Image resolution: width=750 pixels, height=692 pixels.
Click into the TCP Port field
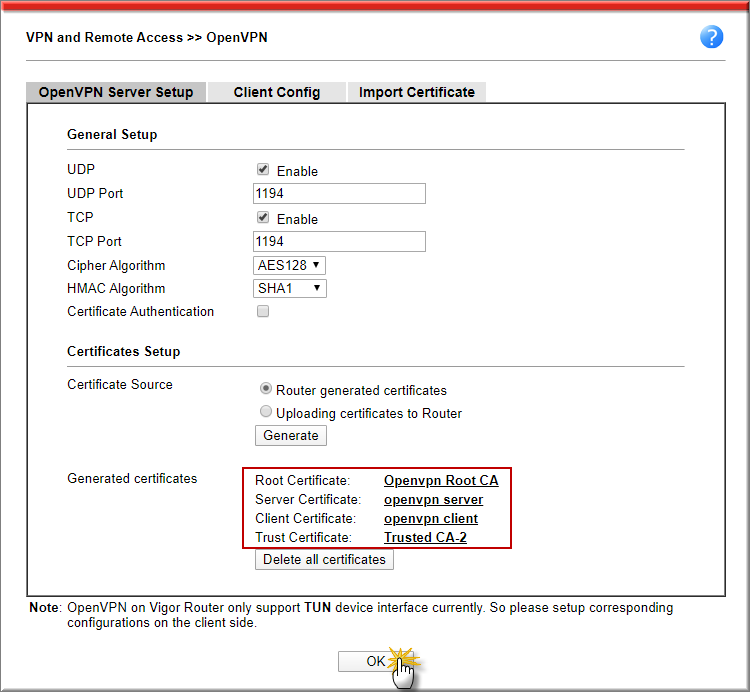click(339, 242)
